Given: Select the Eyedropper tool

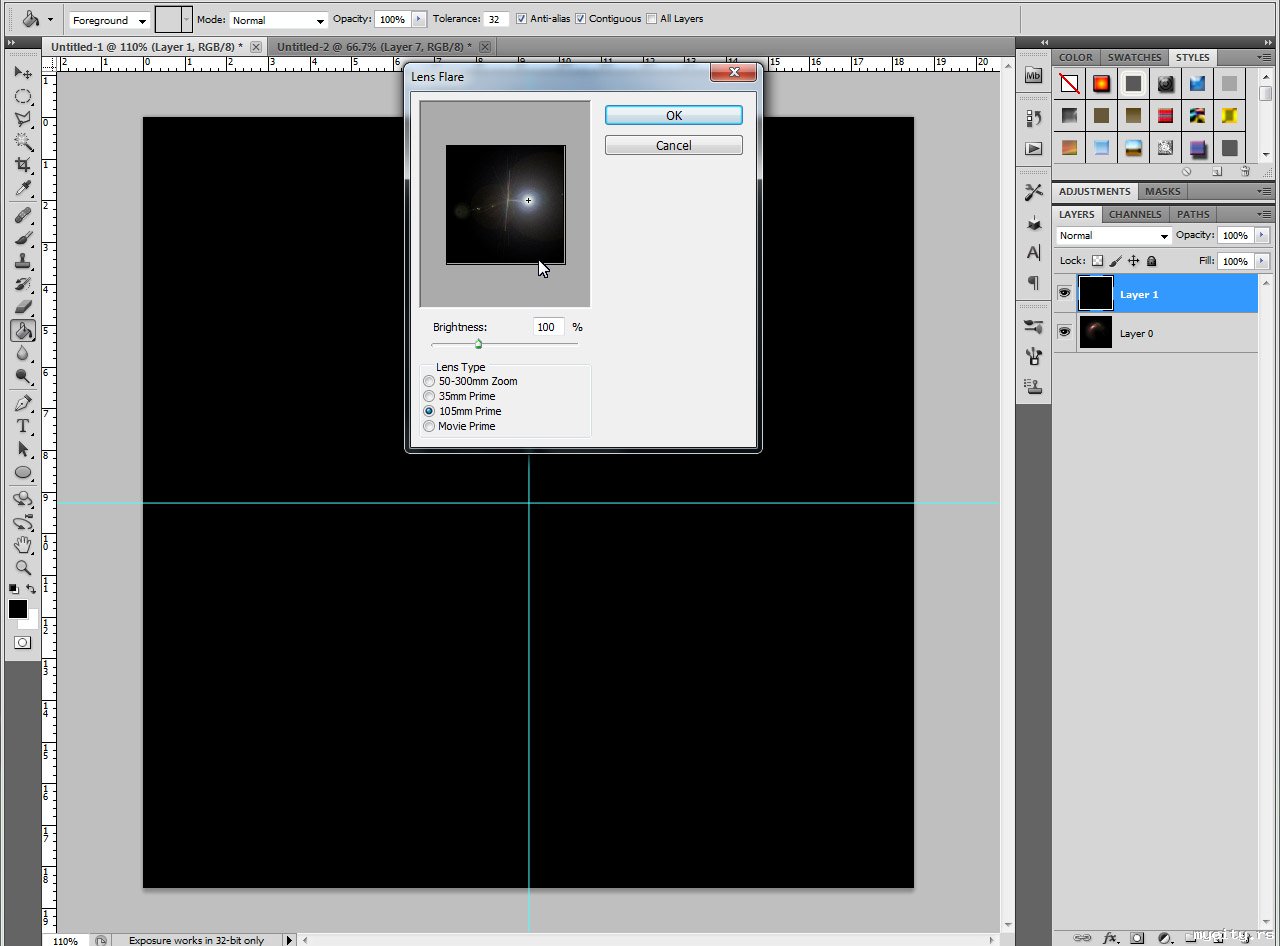Looking at the screenshot, I should pyautogui.click(x=22, y=189).
